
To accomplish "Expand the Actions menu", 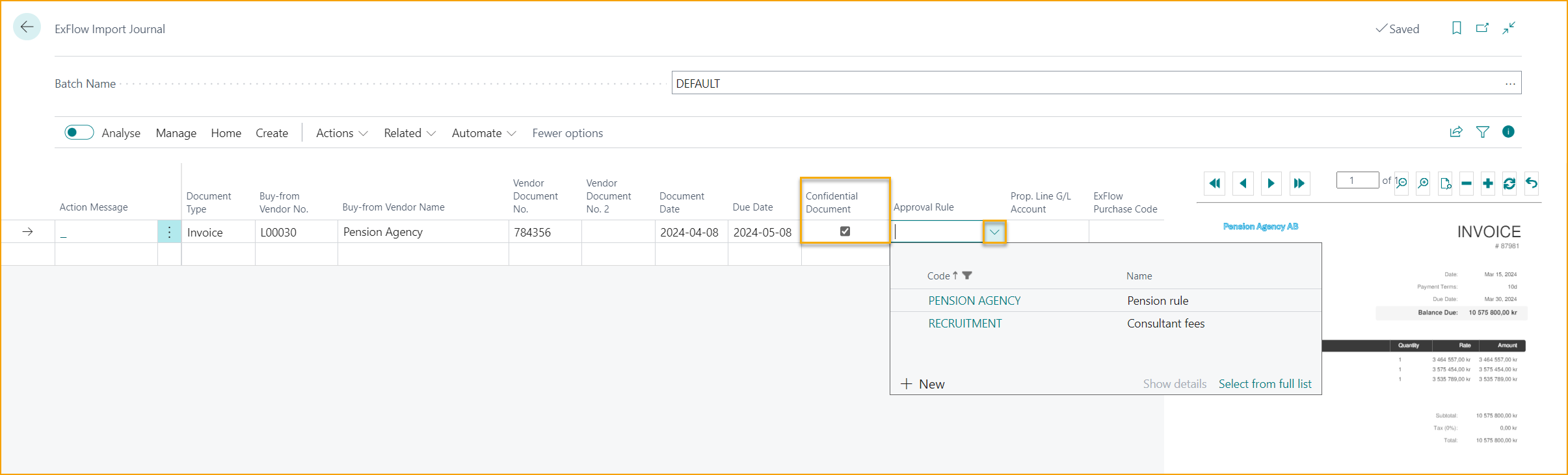I will click(x=341, y=133).
